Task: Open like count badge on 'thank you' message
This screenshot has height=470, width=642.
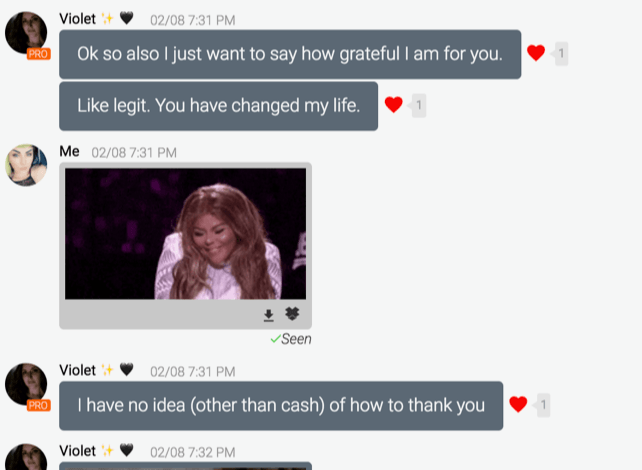Action: click(x=543, y=405)
